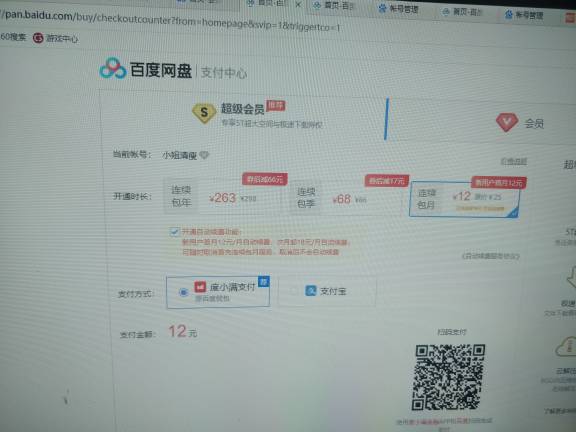Open the auto-renewal service agreement link
Image resolution: width=576 pixels, height=432 pixels.
pyautogui.click(x=490, y=256)
